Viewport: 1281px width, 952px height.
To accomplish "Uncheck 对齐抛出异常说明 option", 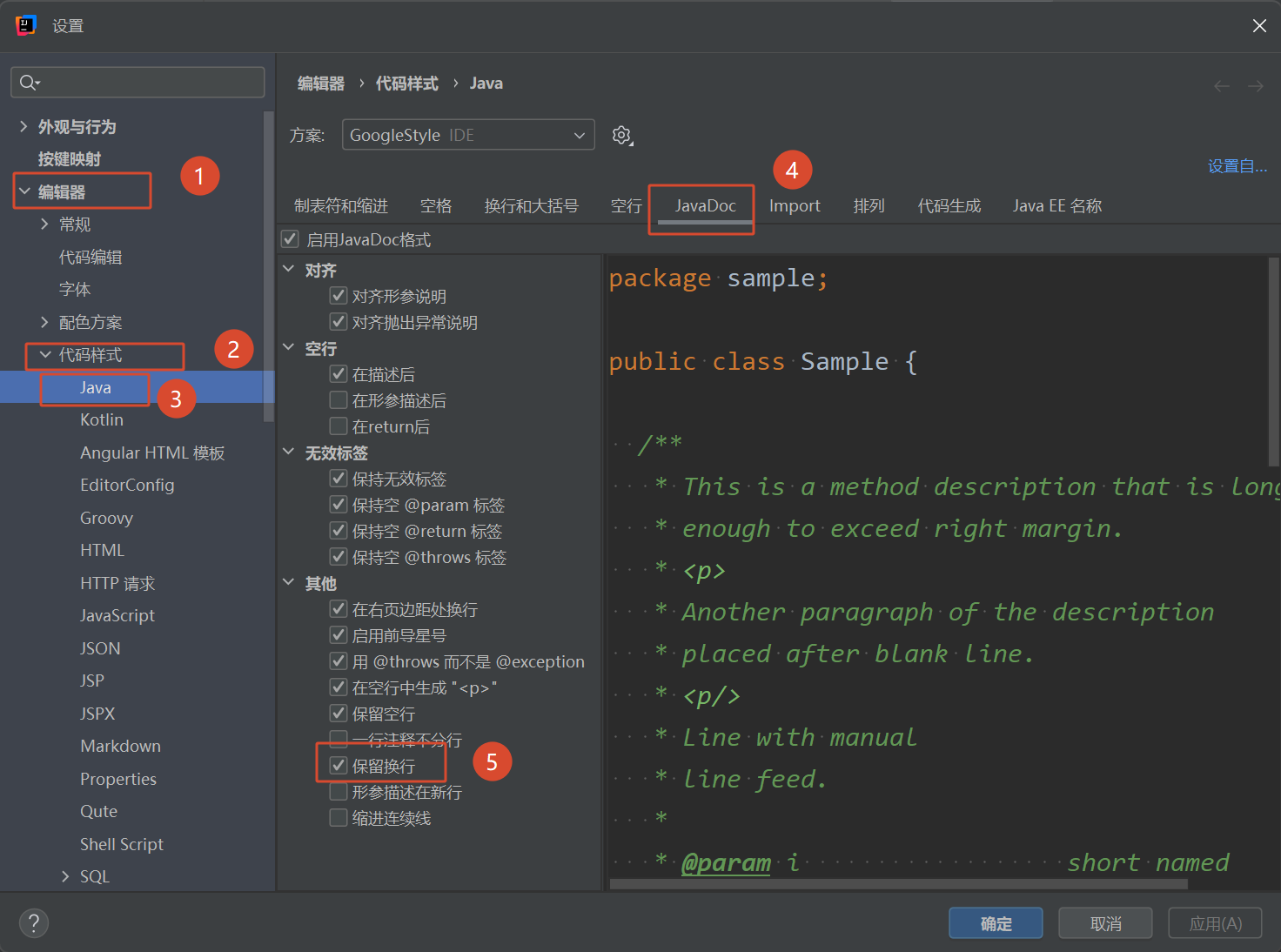I will pos(339,322).
